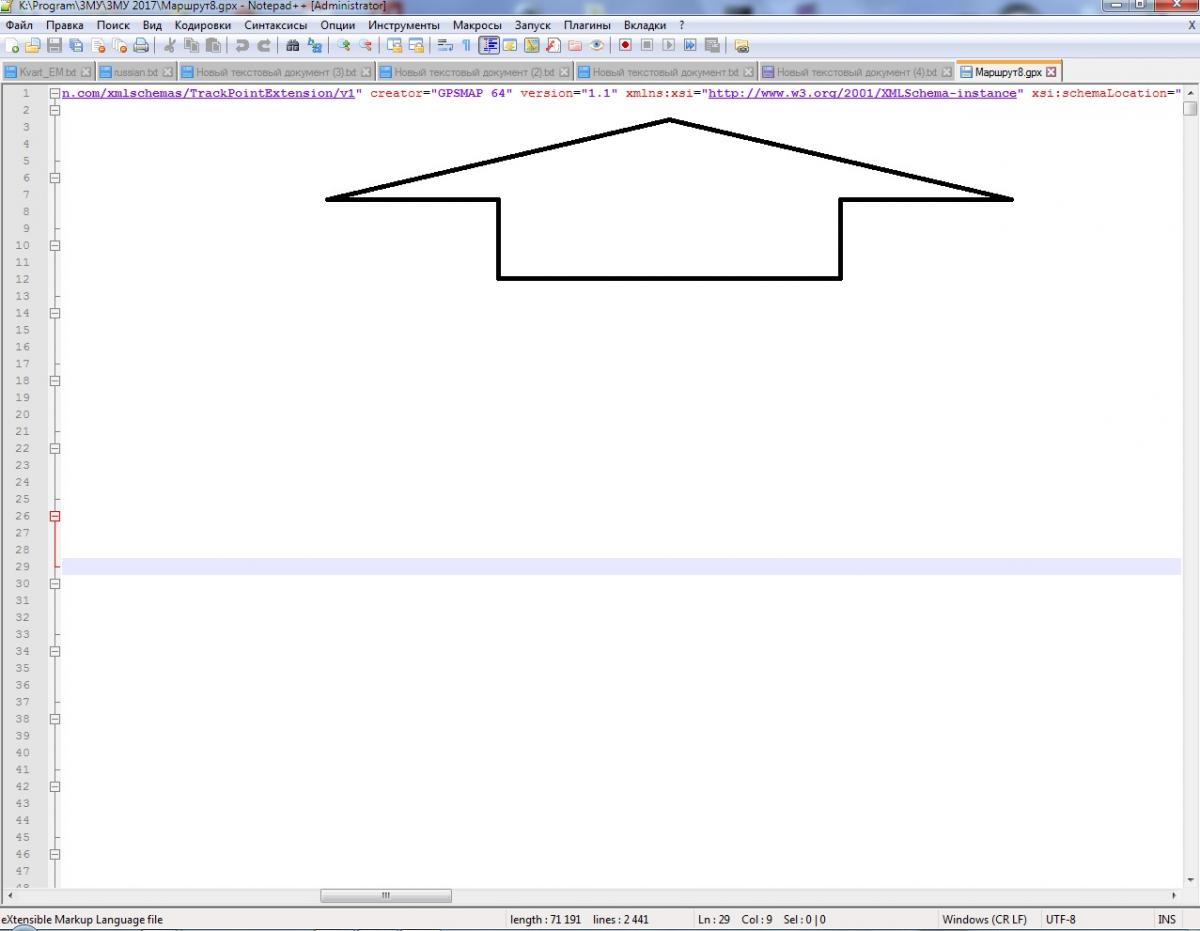
Task: Click the Cut scissors icon
Action: click(x=170, y=45)
